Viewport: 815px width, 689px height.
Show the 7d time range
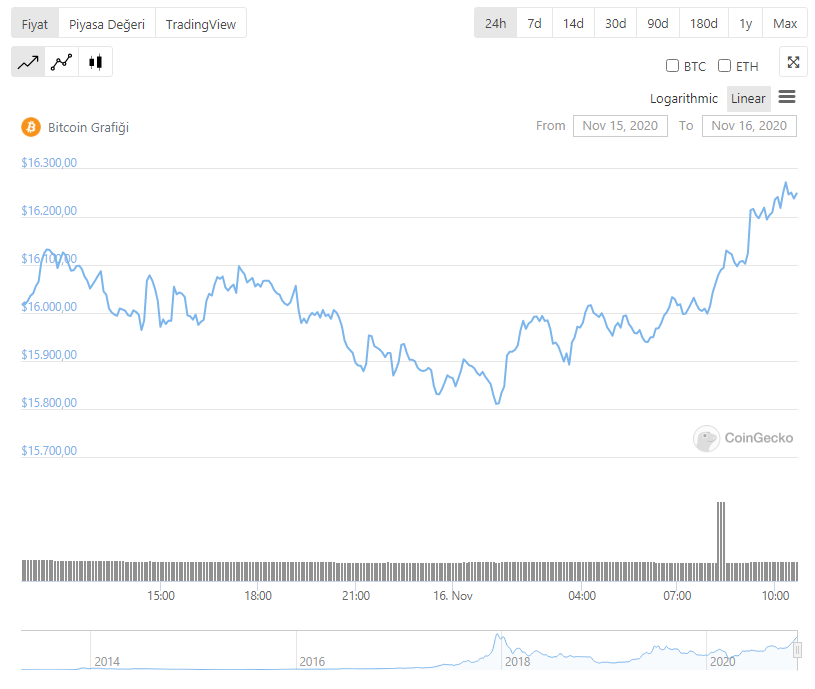click(x=535, y=23)
